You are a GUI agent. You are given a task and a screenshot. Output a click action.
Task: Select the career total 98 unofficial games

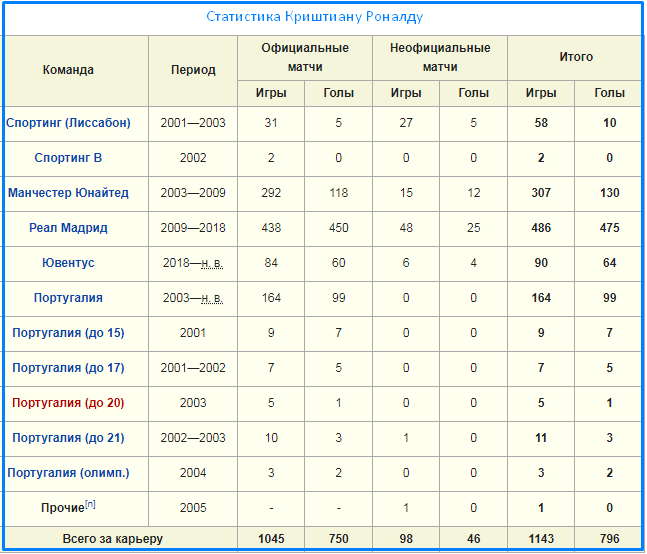click(406, 539)
